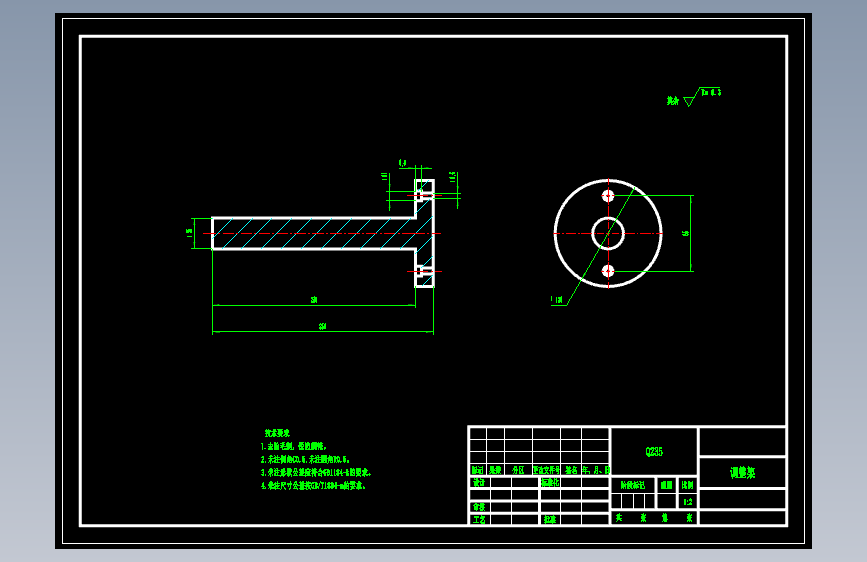Image resolution: width=867 pixels, height=562 pixels.
Task: Click the 签名 column header
Action: tap(571, 470)
